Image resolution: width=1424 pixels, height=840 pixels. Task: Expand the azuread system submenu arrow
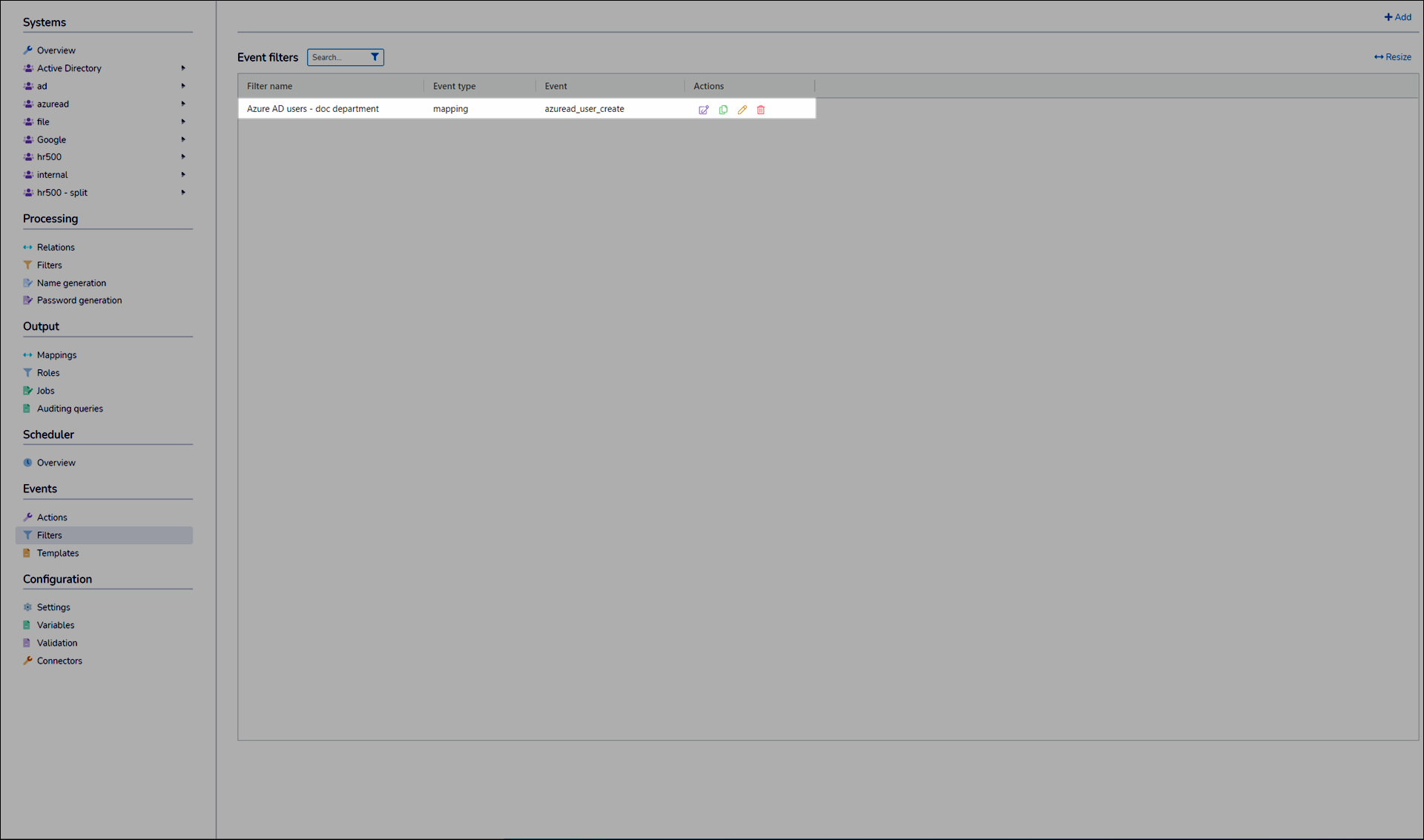(x=183, y=104)
